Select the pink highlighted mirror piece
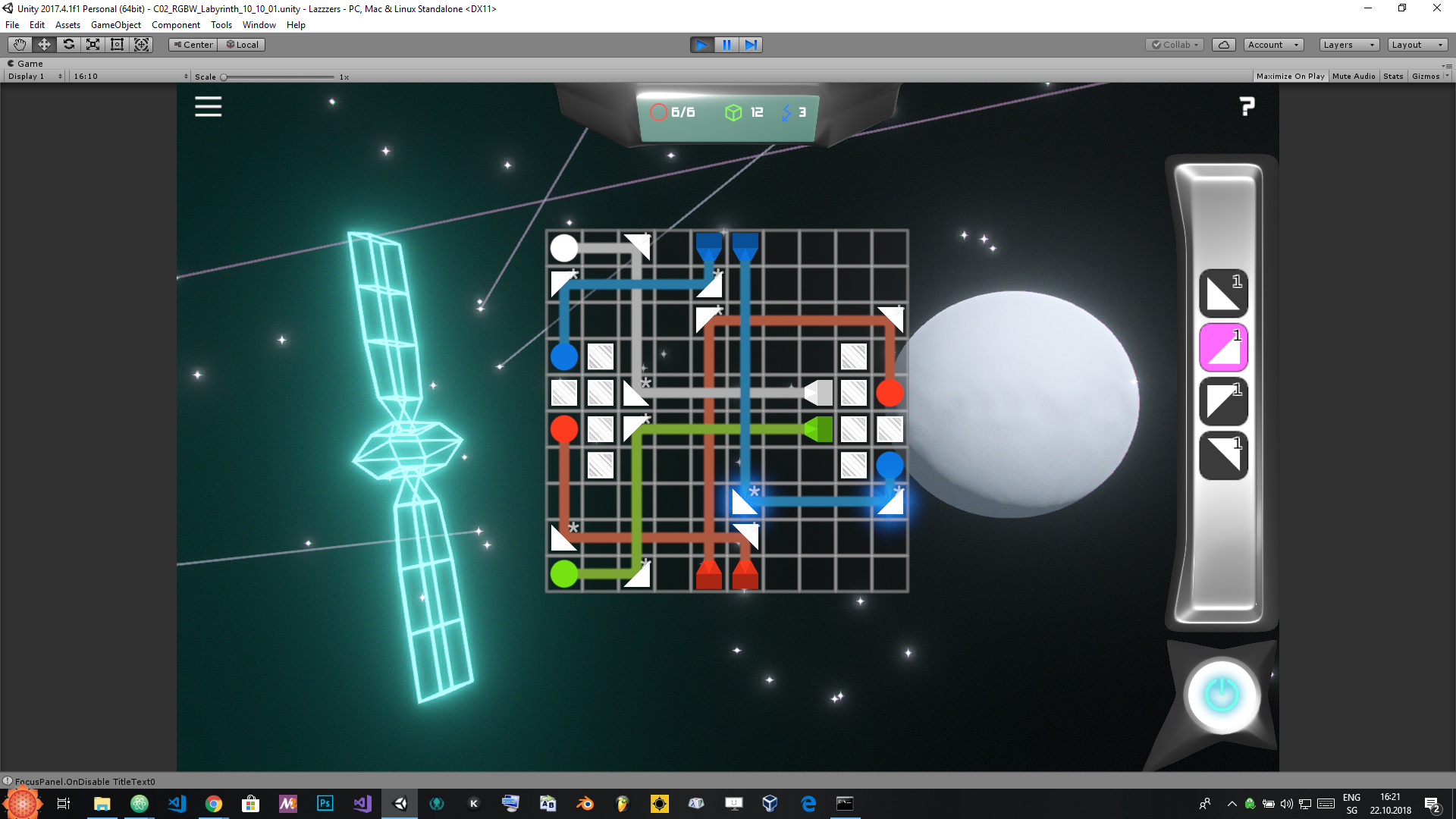This screenshot has height=819, width=1456. pyautogui.click(x=1222, y=347)
